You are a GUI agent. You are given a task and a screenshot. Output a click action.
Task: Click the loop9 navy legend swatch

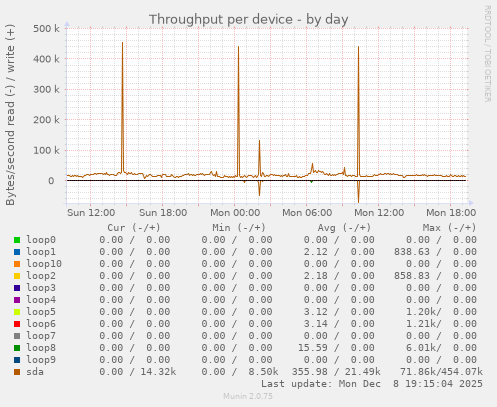[17, 360]
